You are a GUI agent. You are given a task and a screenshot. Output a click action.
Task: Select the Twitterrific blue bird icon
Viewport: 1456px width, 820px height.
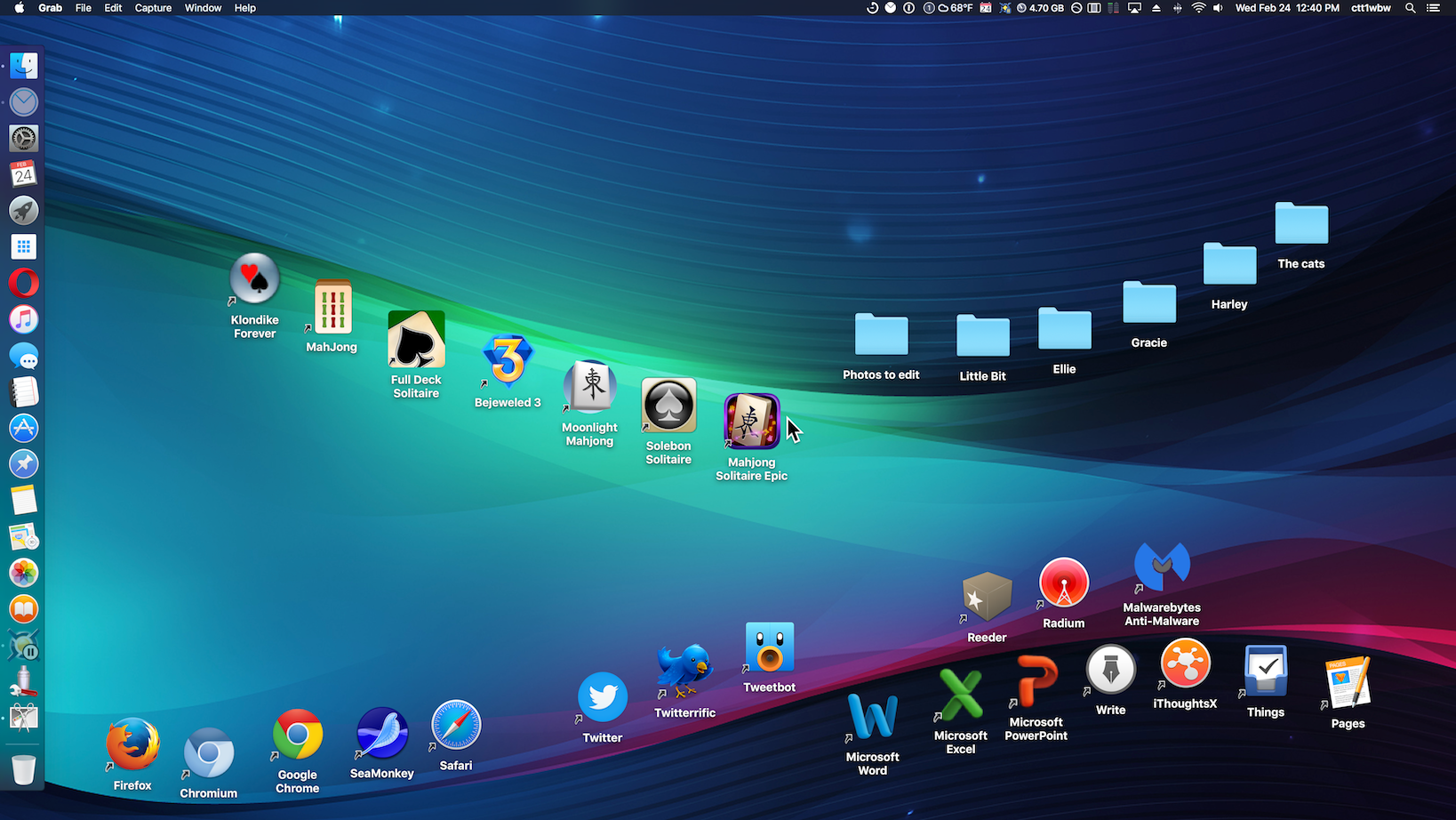point(684,671)
